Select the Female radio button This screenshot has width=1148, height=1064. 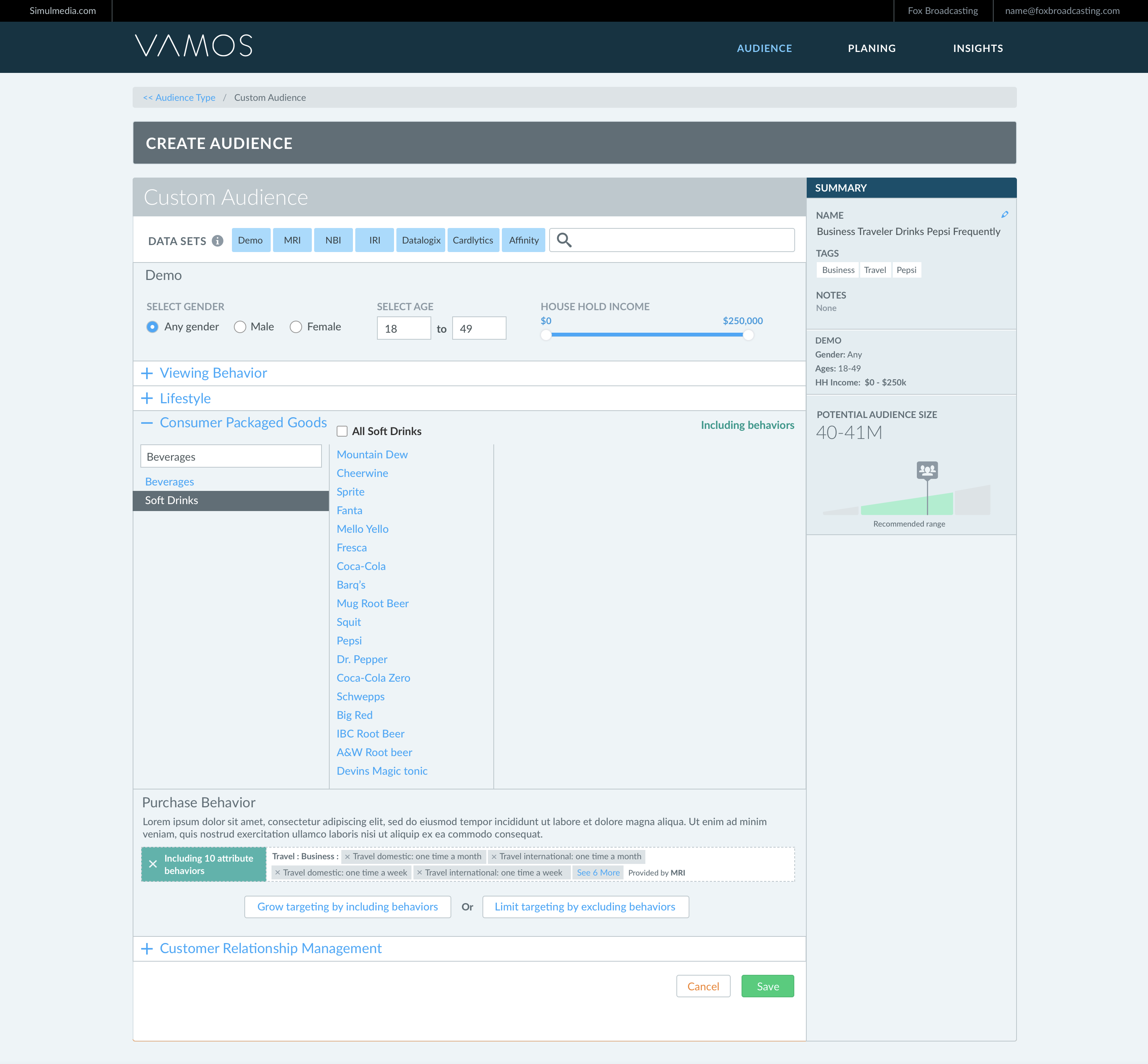[x=296, y=327]
